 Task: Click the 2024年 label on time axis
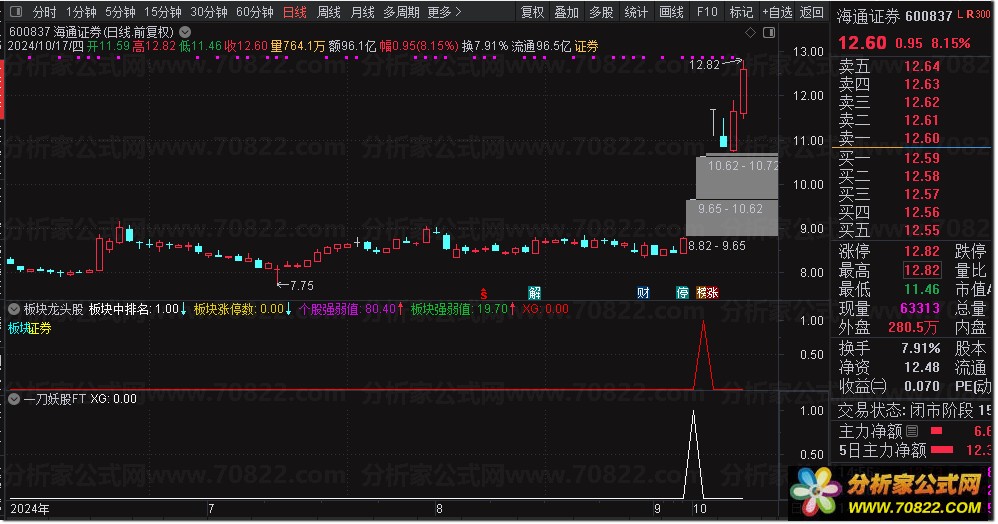tap(30, 509)
